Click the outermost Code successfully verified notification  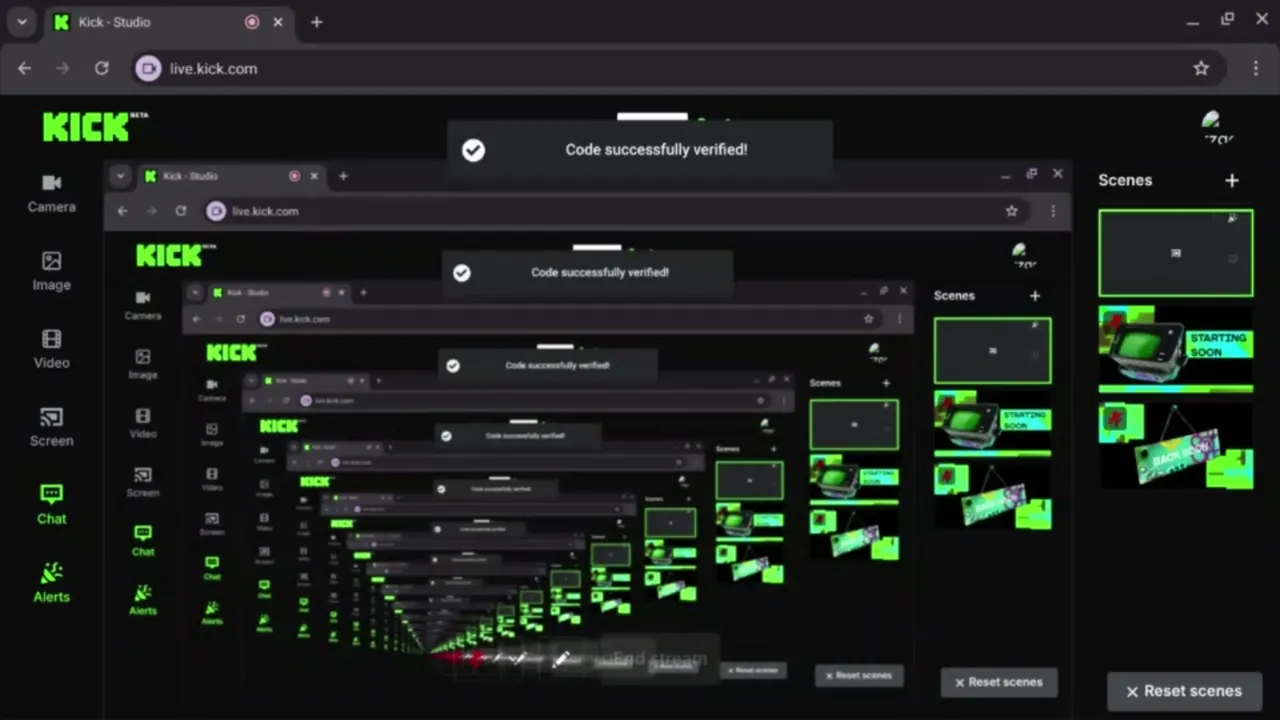point(640,150)
